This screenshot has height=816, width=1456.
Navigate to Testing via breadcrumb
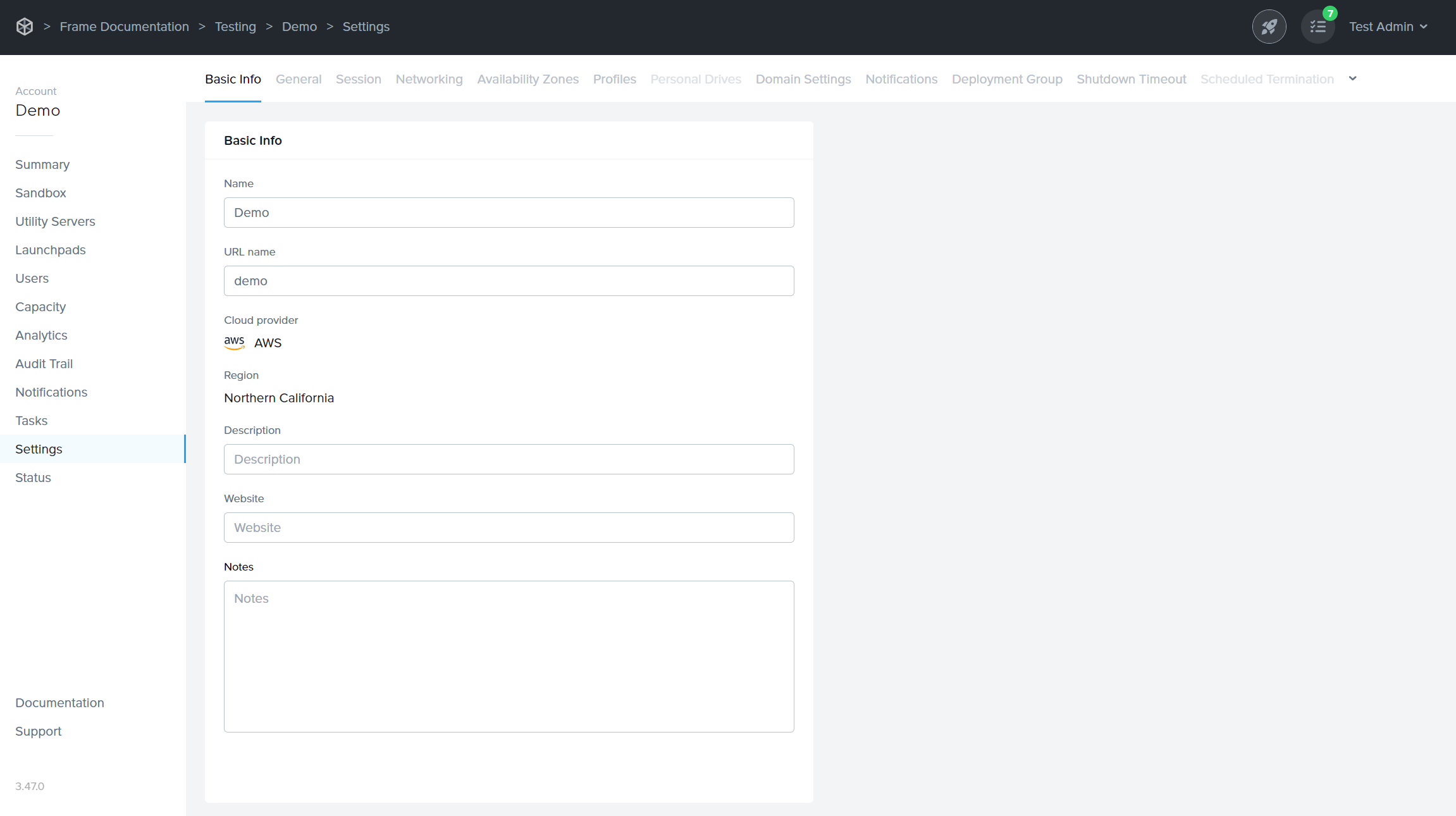coord(235,27)
